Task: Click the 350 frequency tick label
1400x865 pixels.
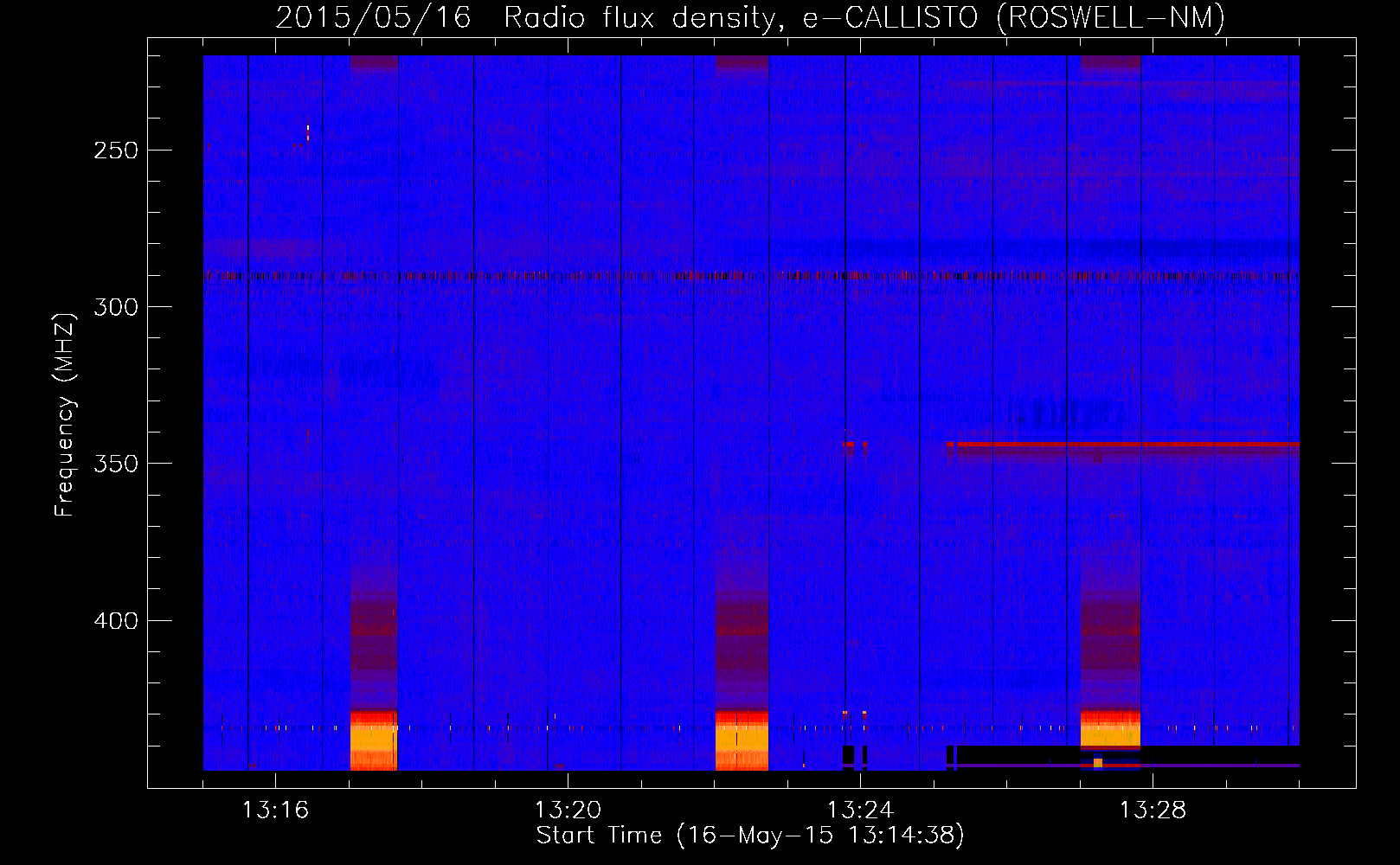Action: pyautogui.click(x=116, y=464)
